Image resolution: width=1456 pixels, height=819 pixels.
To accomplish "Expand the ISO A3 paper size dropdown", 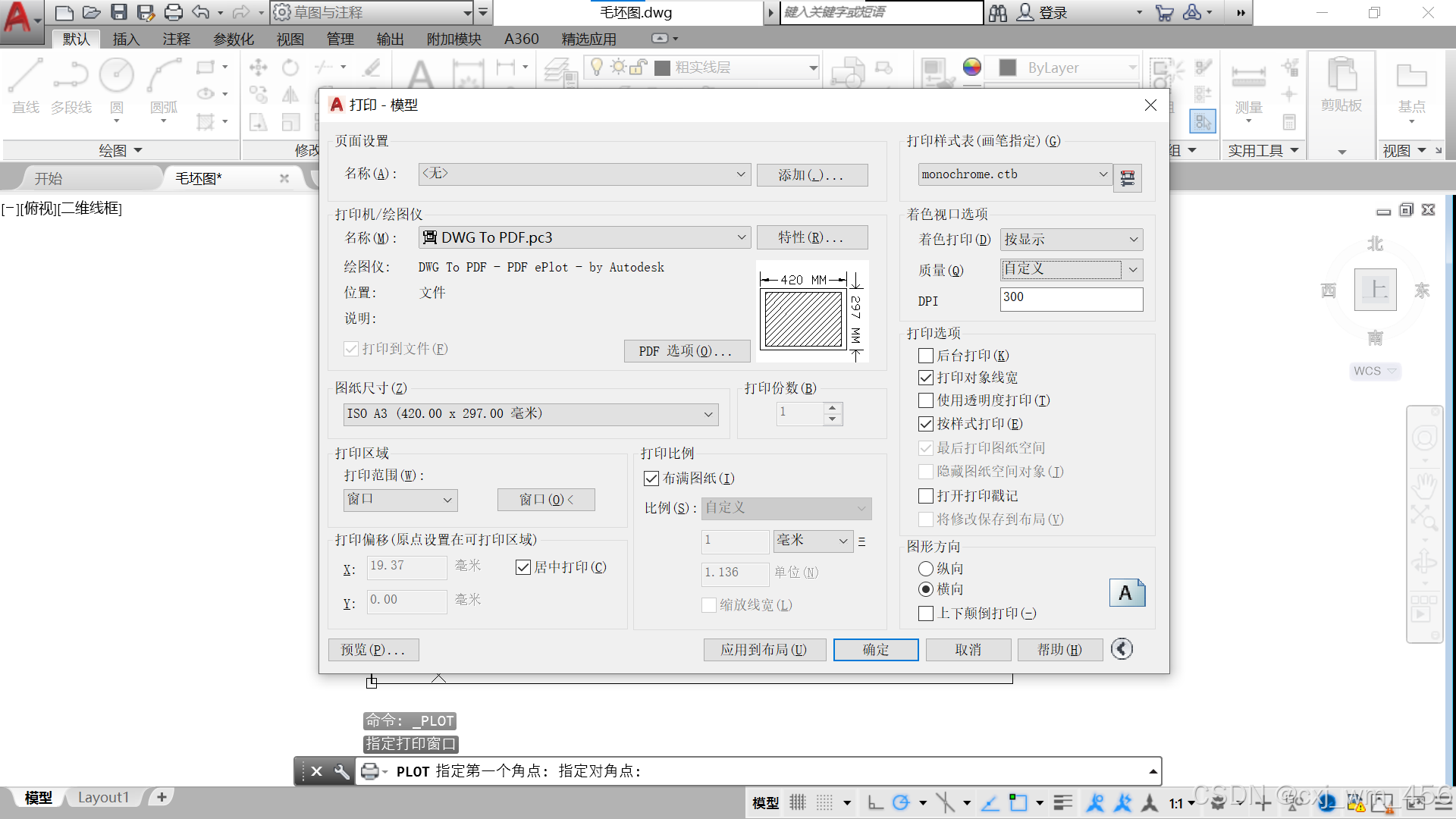I will pos(708,414).
